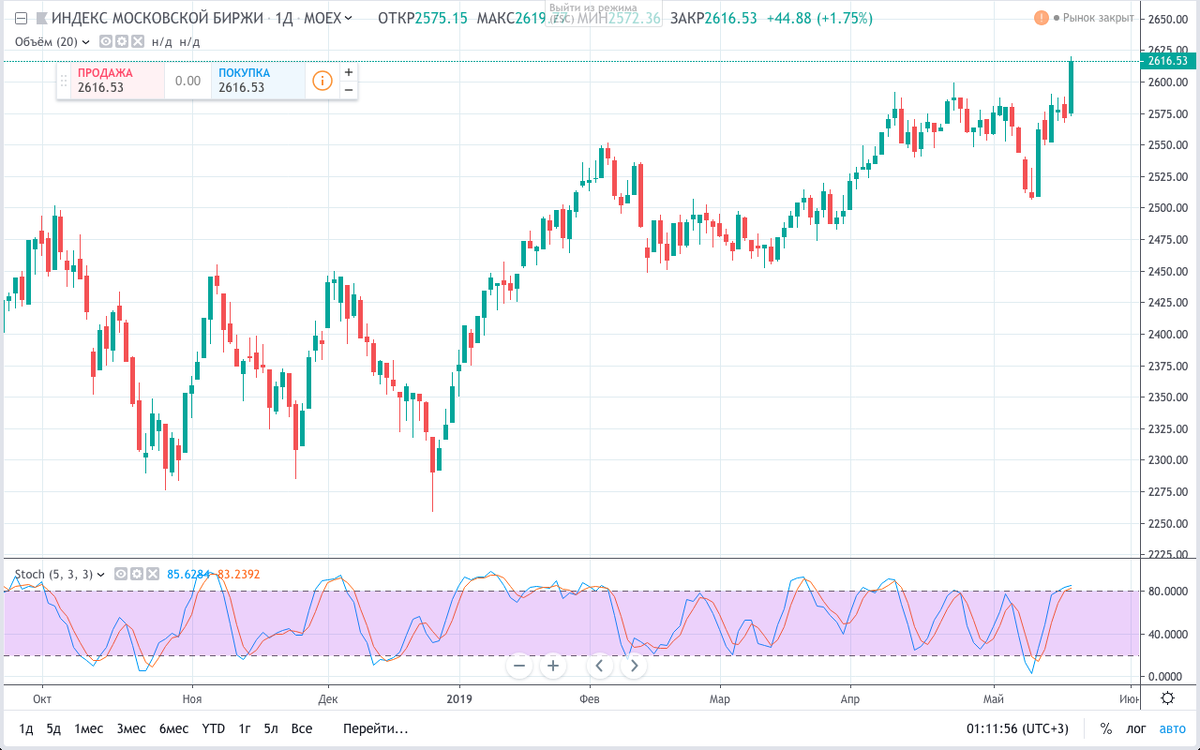Select the Все time range
The height and width of the screenshot is (750, 1200).
(302, 728)
